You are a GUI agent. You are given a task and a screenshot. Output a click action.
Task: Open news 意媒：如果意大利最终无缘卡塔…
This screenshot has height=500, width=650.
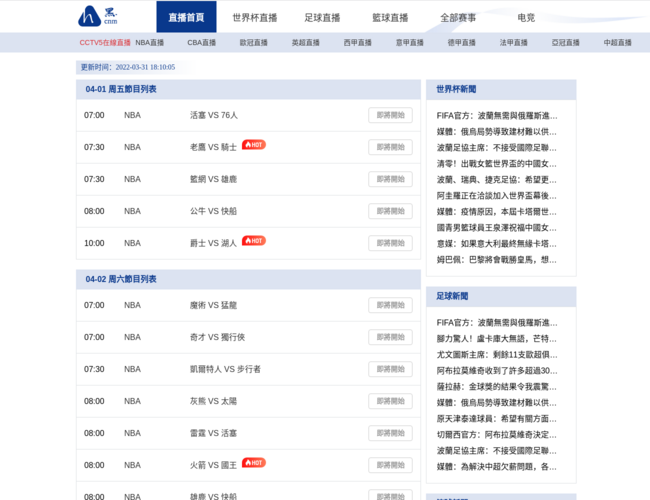(497, 244)
